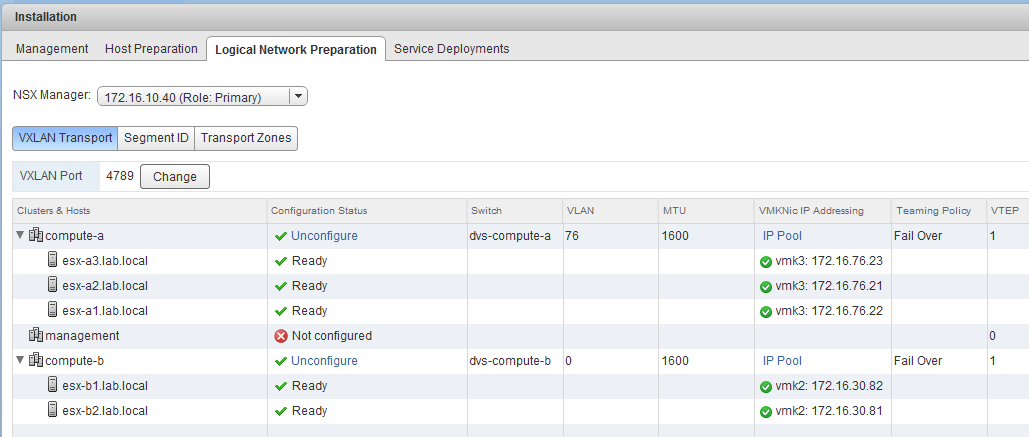Click the esx-a3.lab.local host icon

pos(53,261)
